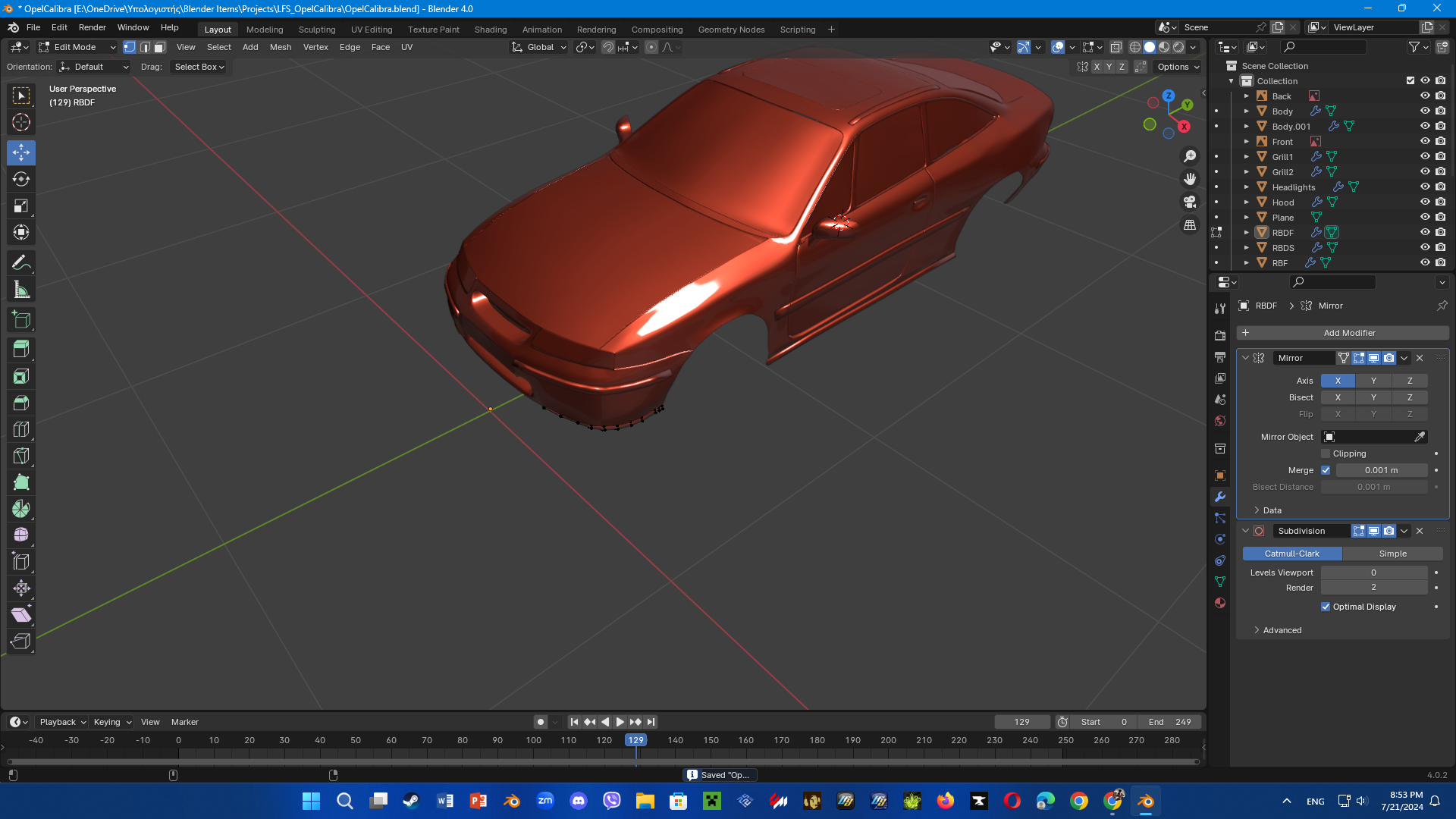
Task: Enable the Clipping checkbox in Mirror modifier
Action: pyautogui.click(x=1326, y=453)
